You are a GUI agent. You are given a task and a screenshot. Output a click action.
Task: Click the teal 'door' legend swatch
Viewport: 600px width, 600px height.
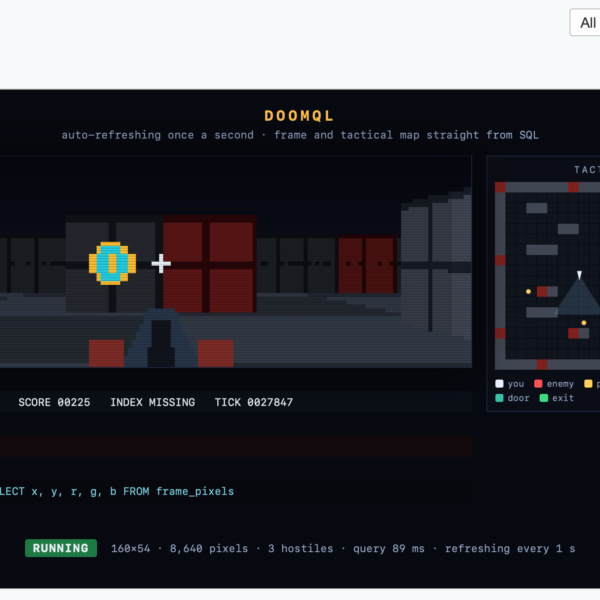[x=499, y=398]
